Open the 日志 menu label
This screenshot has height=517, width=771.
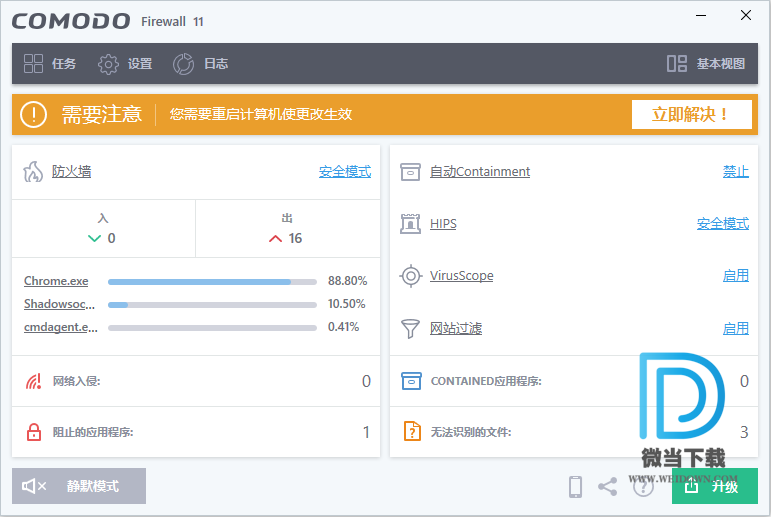(216, 64)
